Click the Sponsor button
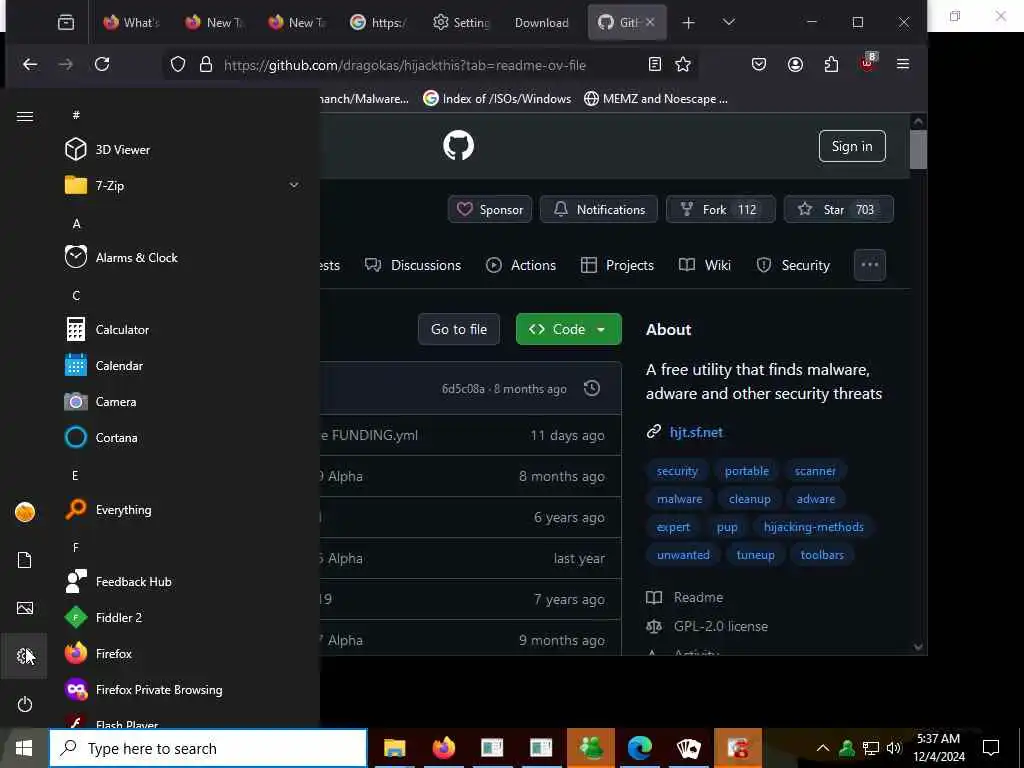 pos(490,210)
